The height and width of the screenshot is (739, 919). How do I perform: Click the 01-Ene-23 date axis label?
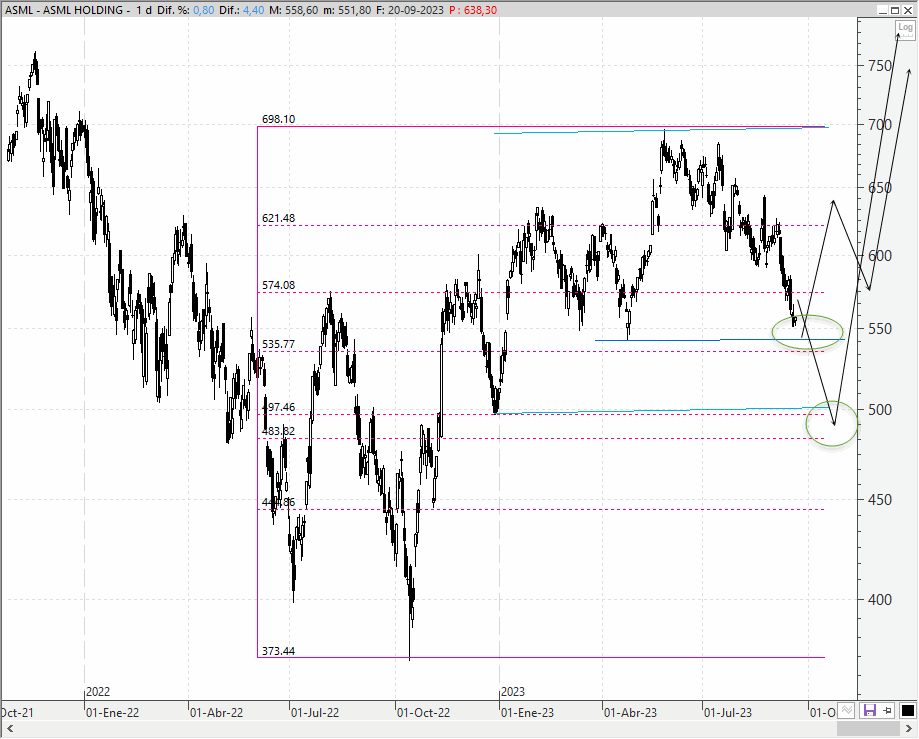pyautogui.click(x=527, y=713)
